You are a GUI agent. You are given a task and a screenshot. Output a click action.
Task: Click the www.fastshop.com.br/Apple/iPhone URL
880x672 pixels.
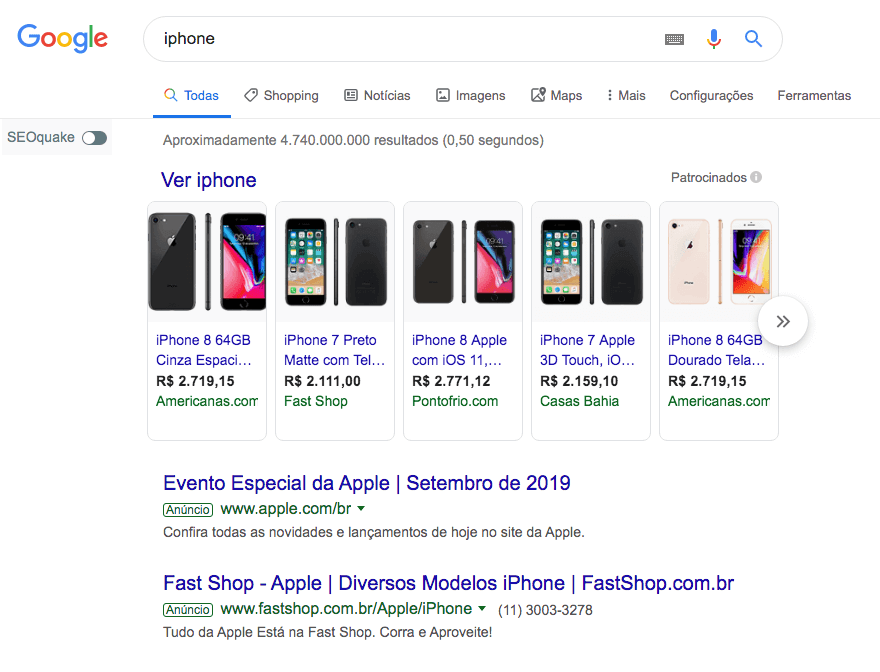click(x=346, y=609)
